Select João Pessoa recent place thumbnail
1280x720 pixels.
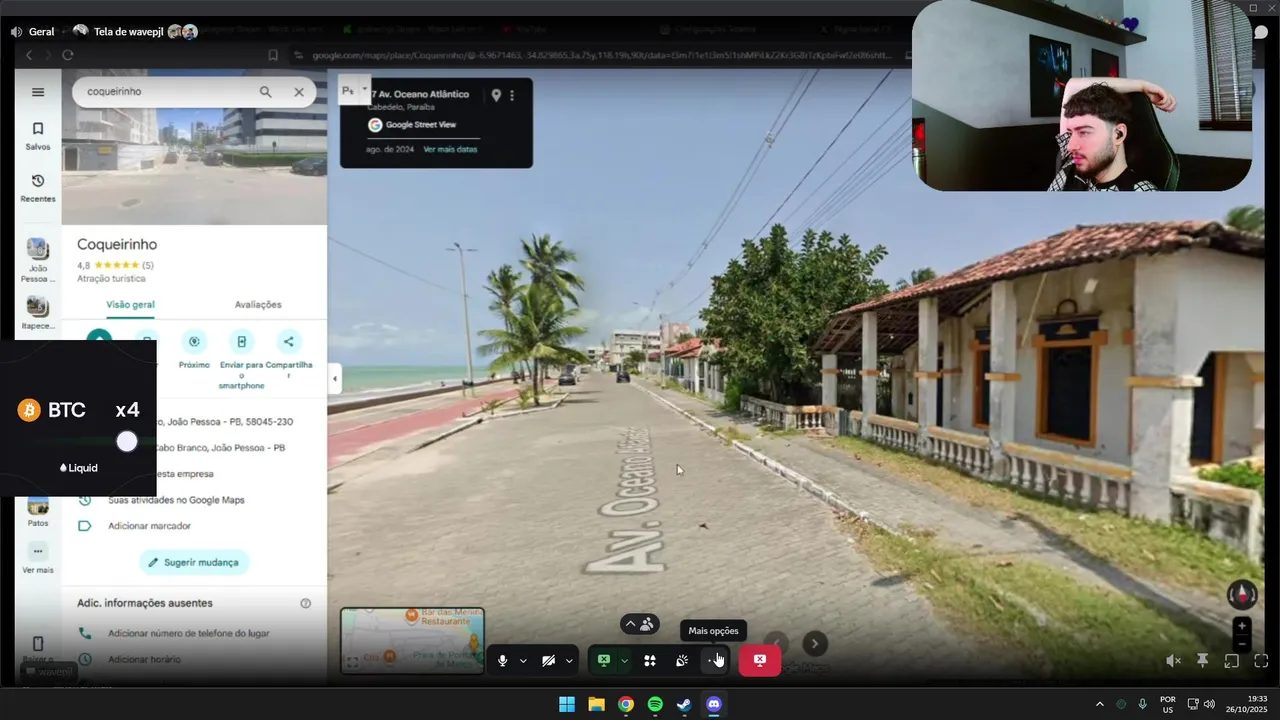point(38,260)
